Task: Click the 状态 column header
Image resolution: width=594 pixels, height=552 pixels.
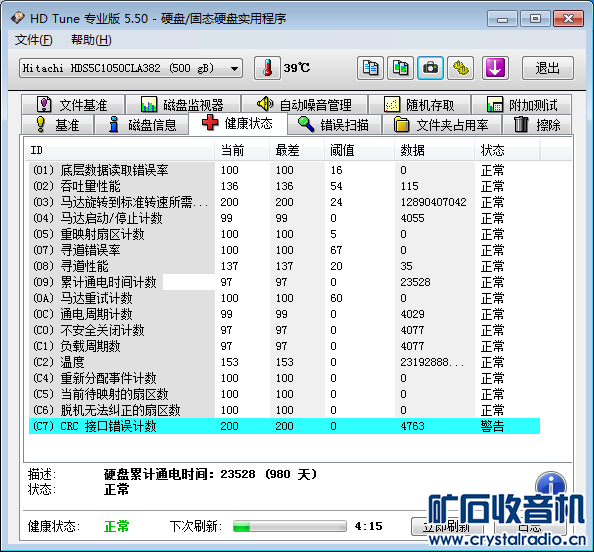Action: pyautogui.click(x=507, y=150)
